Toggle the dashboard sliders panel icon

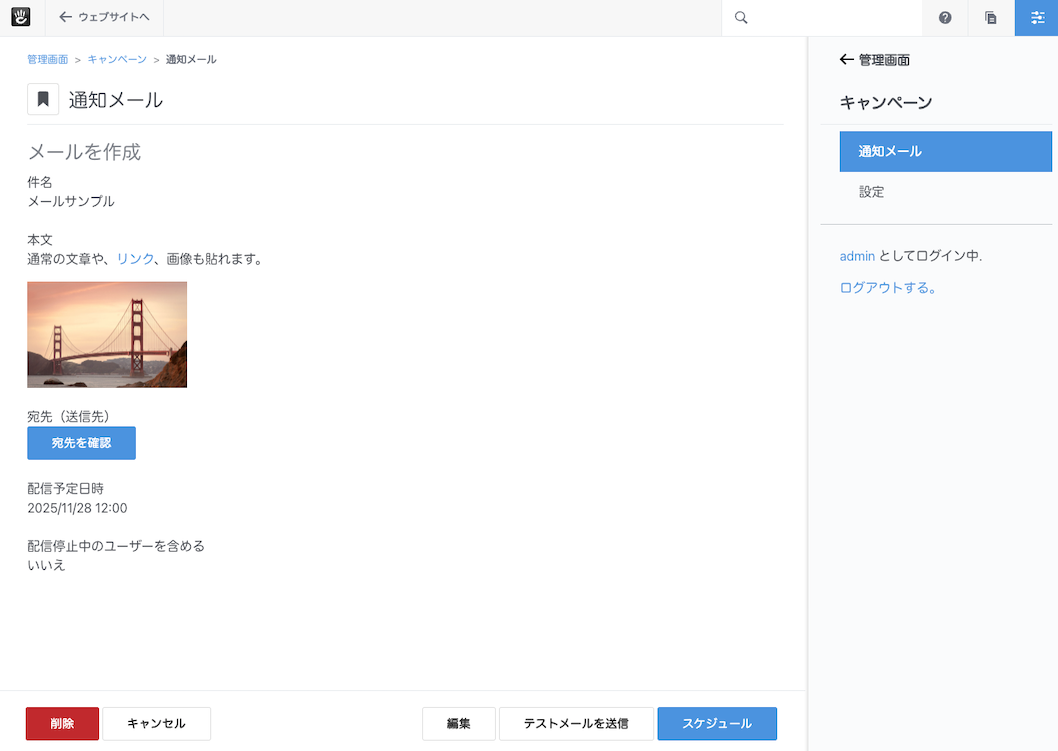1037,18
